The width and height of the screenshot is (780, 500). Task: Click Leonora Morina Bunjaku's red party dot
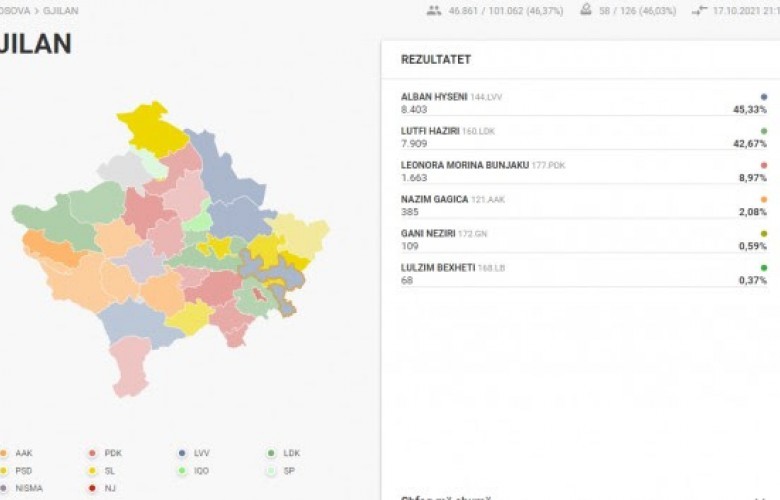764,165
